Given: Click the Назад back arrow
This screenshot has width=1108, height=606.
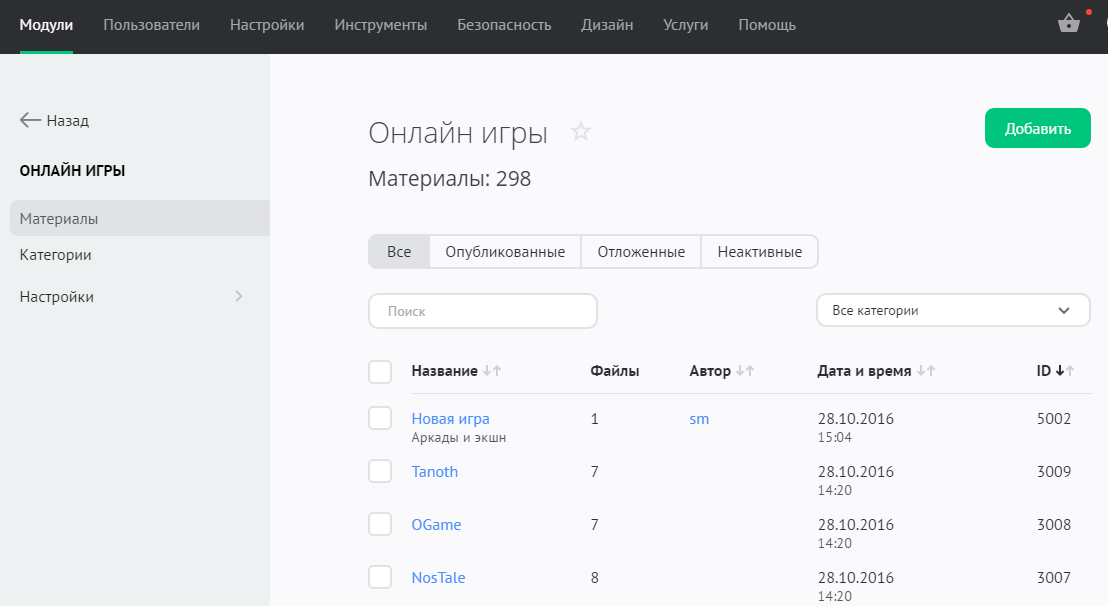Looking at the screenshot, I should (x=30, y=120).
